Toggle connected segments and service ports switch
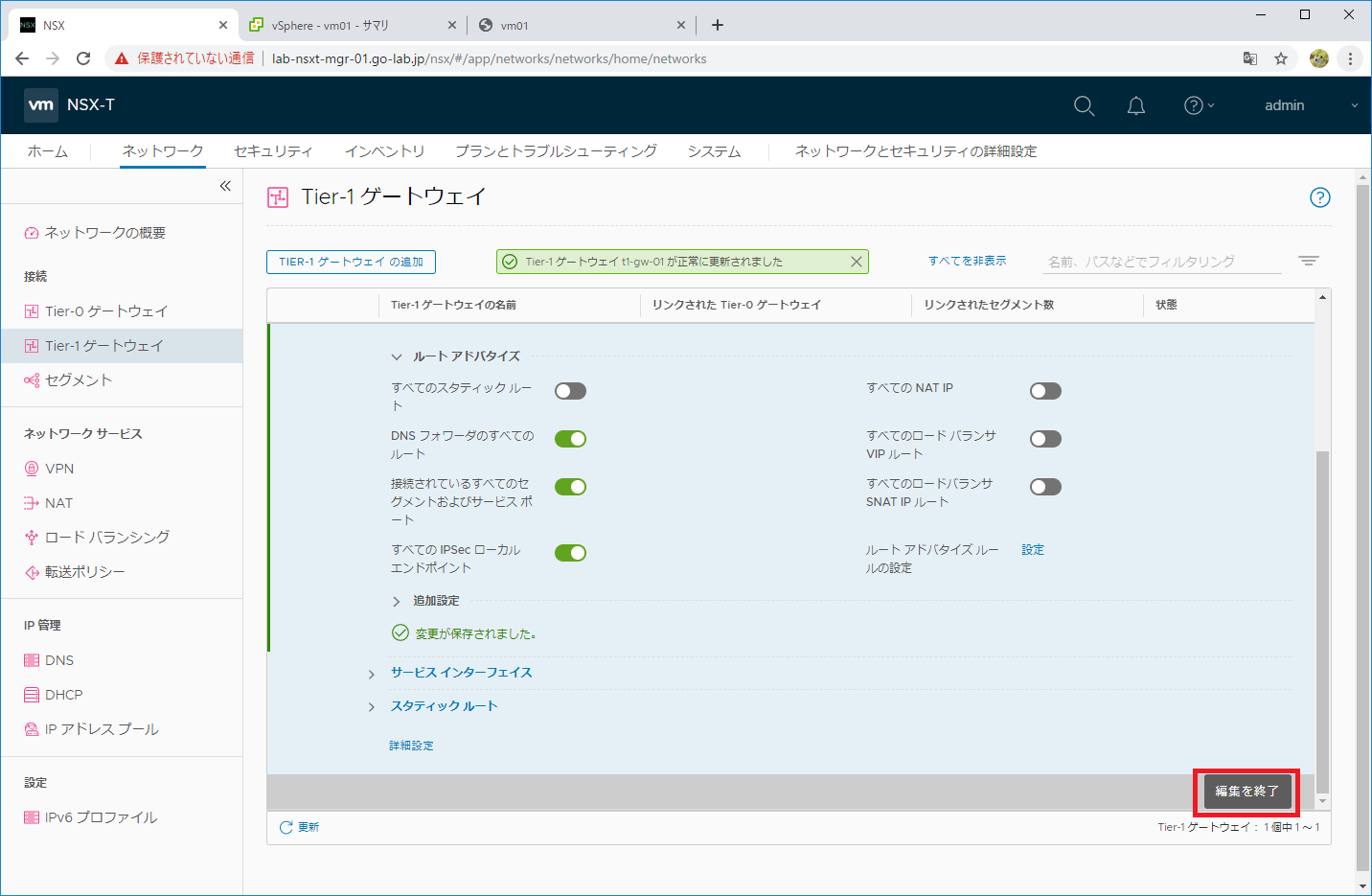Screen dimensions: 1372x896 pos(570,487)
